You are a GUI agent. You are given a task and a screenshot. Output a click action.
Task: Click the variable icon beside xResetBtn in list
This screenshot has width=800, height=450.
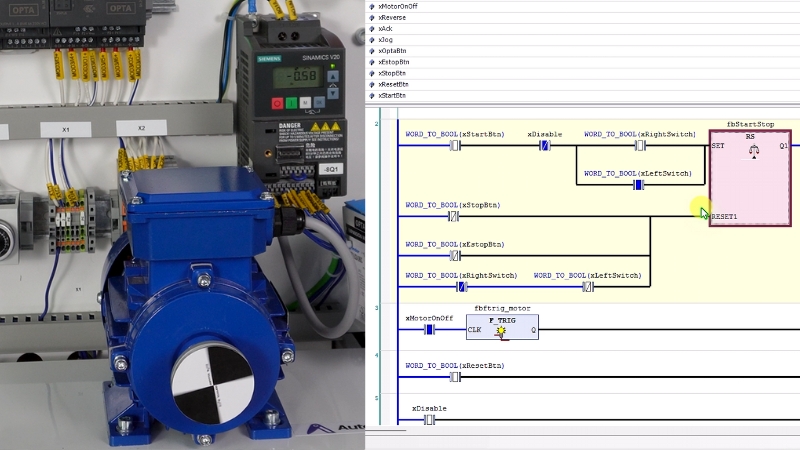372,85
